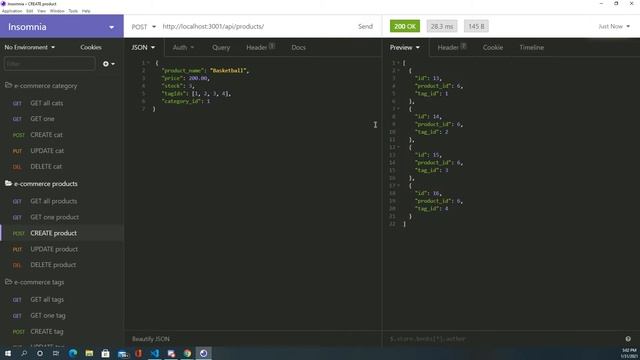Select the GET one category request
This screenshot has height=360, width=640.
(x=62, y=119)
